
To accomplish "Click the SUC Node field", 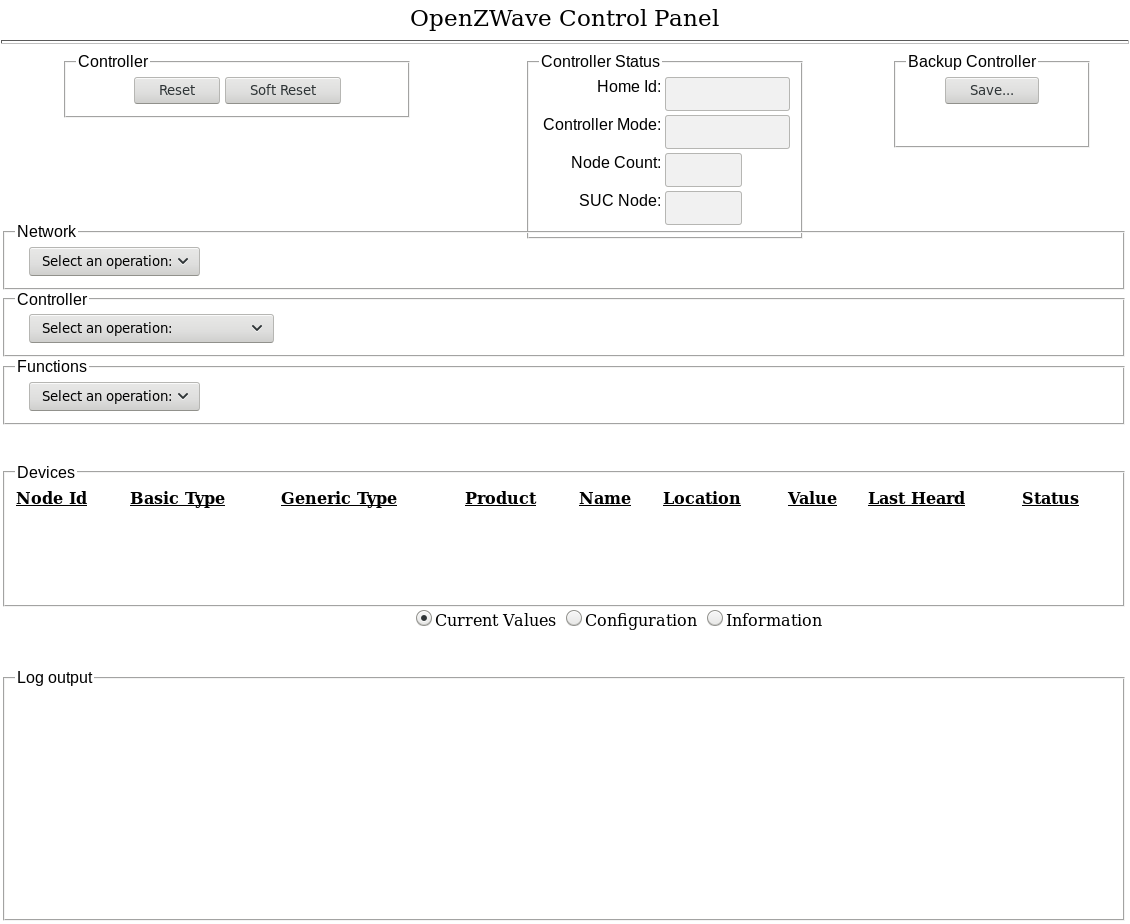I will click(703, 208).
